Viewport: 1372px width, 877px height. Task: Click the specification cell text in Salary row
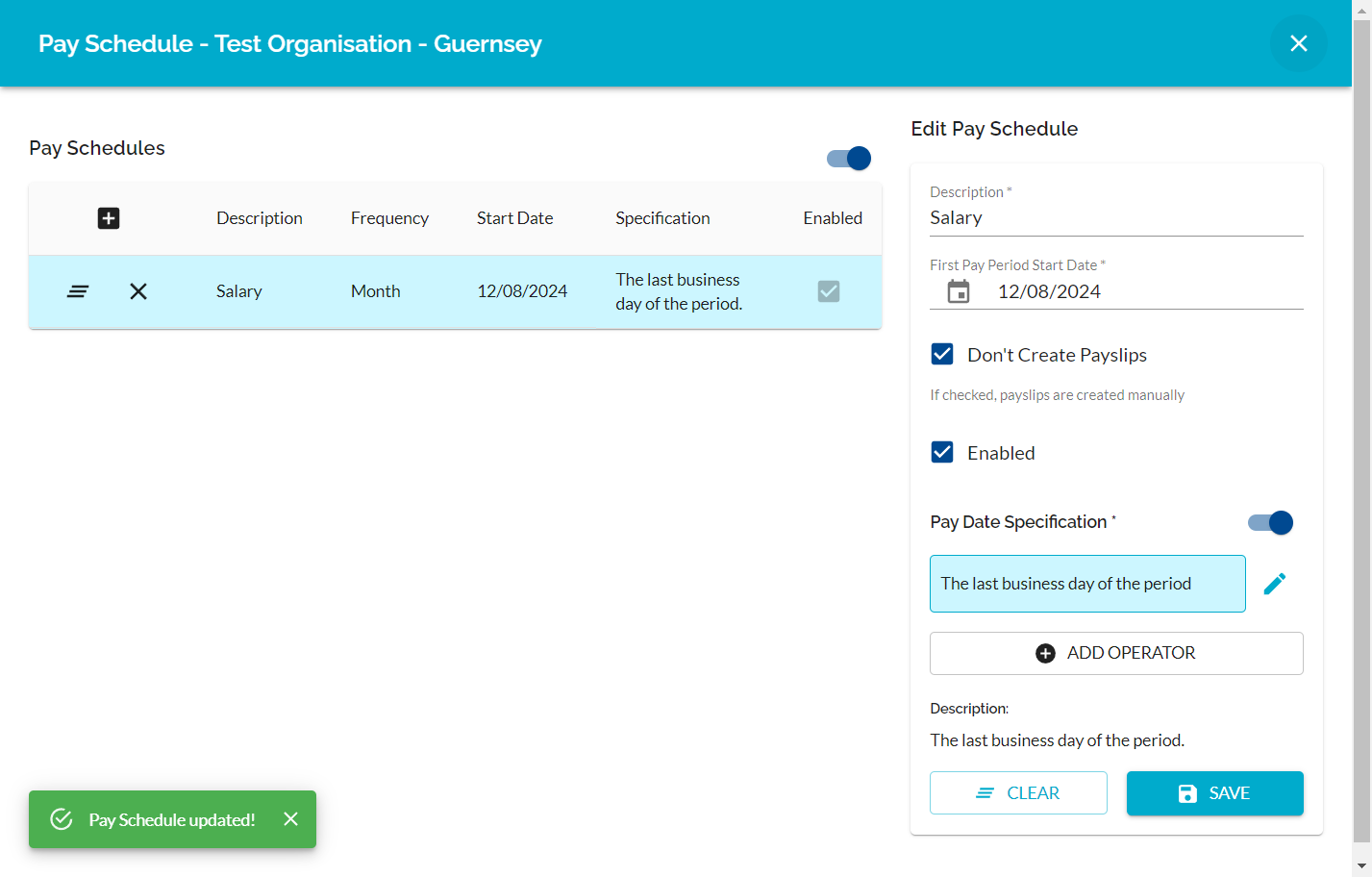(679, 291)
